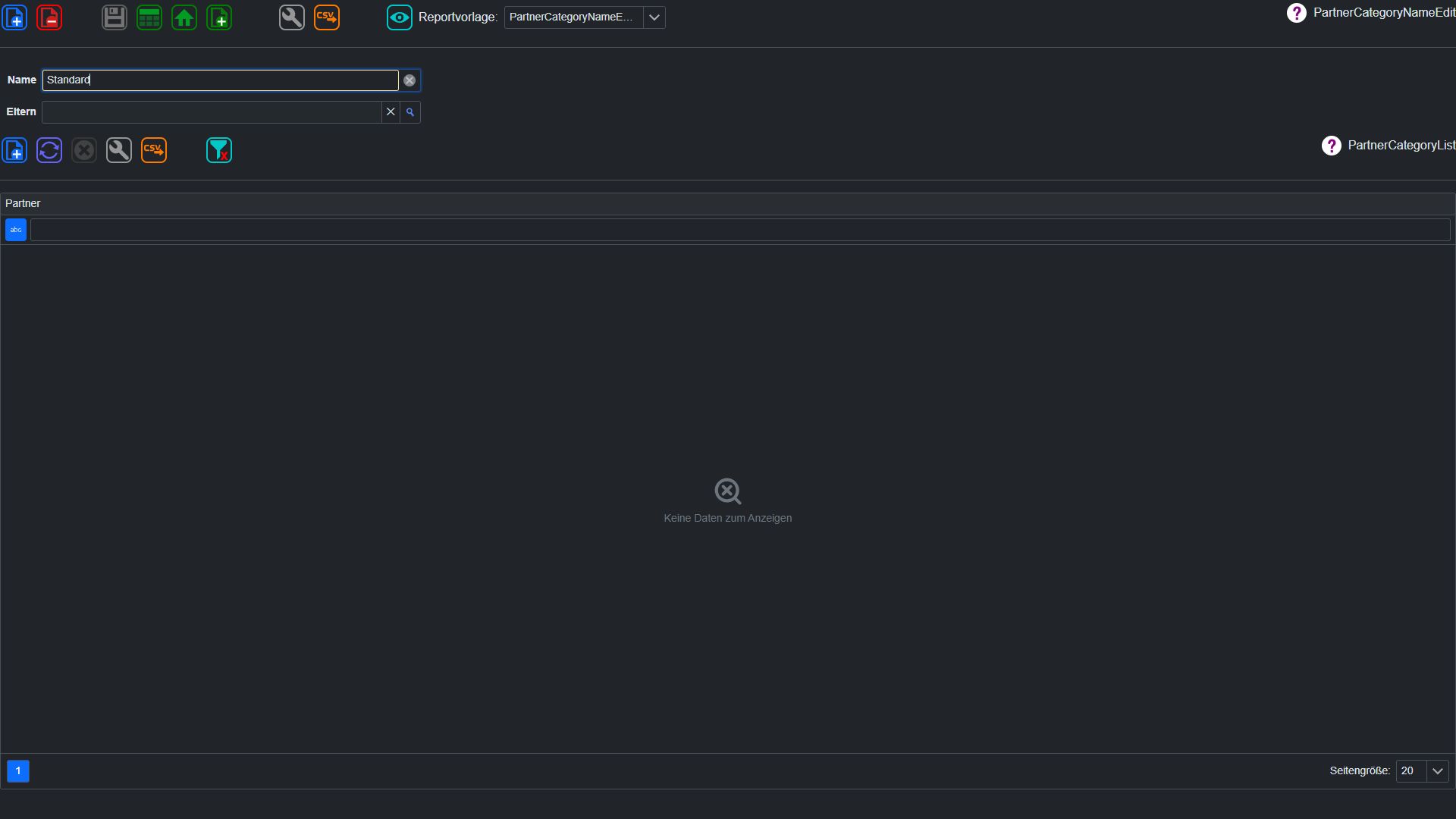Clear the Eltern field with X

391,112
